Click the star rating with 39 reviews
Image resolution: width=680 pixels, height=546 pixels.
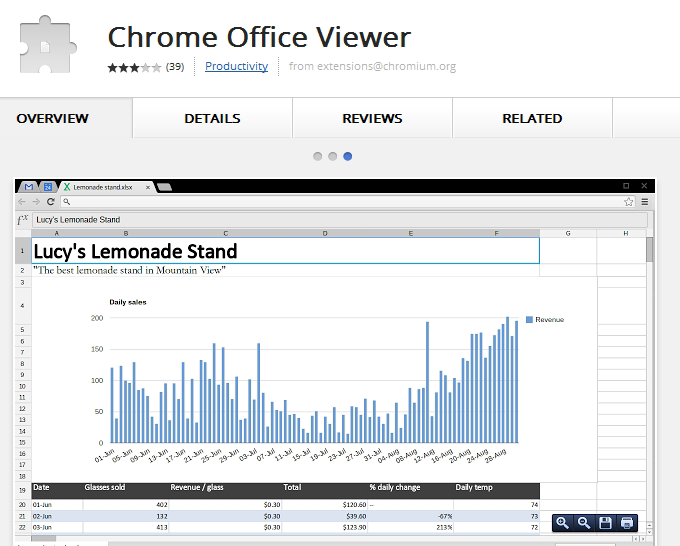[134, 67]
